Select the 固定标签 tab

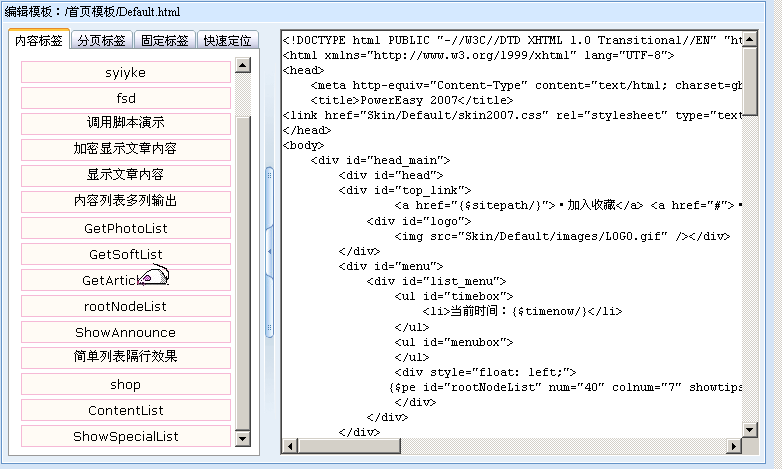(x=164, y=41)
